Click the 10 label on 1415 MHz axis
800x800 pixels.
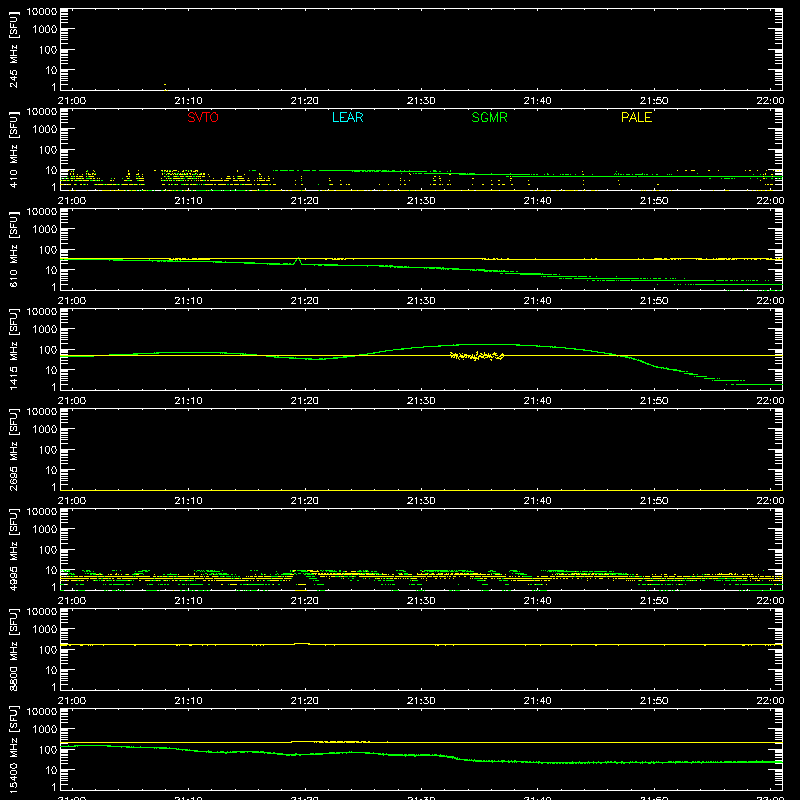click(51, 370)
